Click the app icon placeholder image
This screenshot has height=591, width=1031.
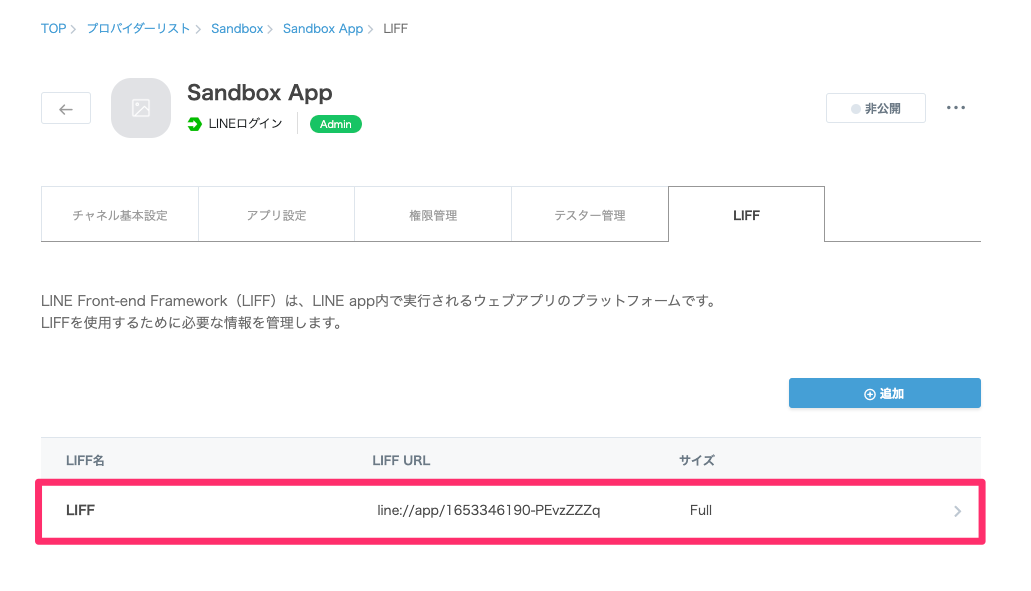[140, 107]
